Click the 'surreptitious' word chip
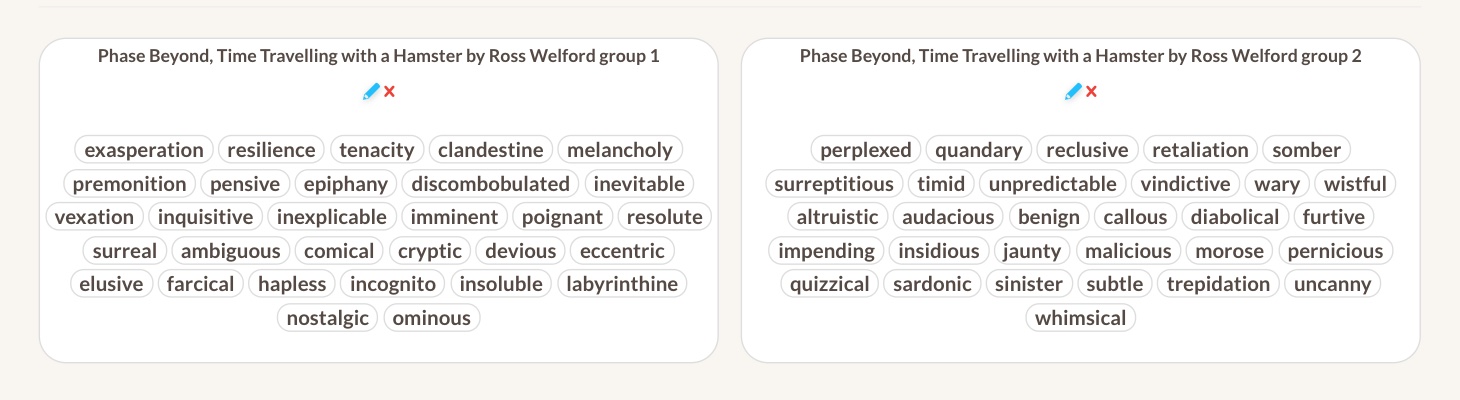The width and height of the screenshot is (1460, 400). [834, 184]
